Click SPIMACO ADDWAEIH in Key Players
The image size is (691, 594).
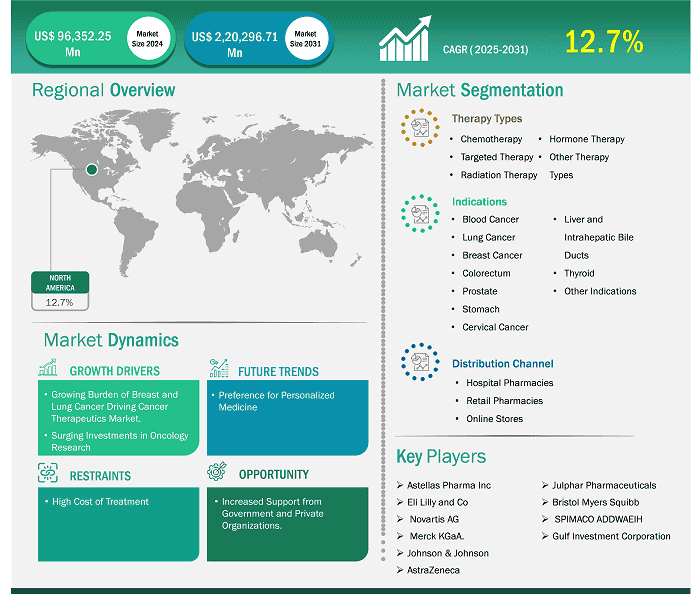point(598,519)
